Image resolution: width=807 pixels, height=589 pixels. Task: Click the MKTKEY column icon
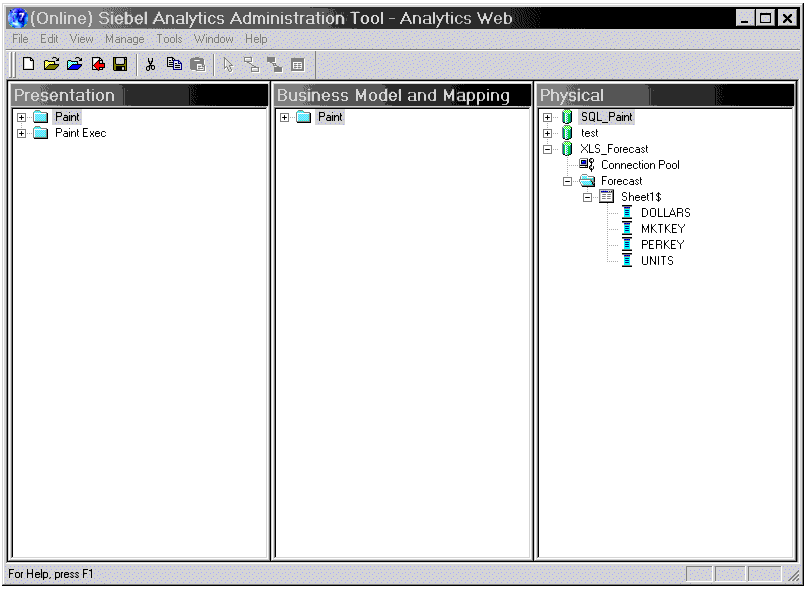627,228
